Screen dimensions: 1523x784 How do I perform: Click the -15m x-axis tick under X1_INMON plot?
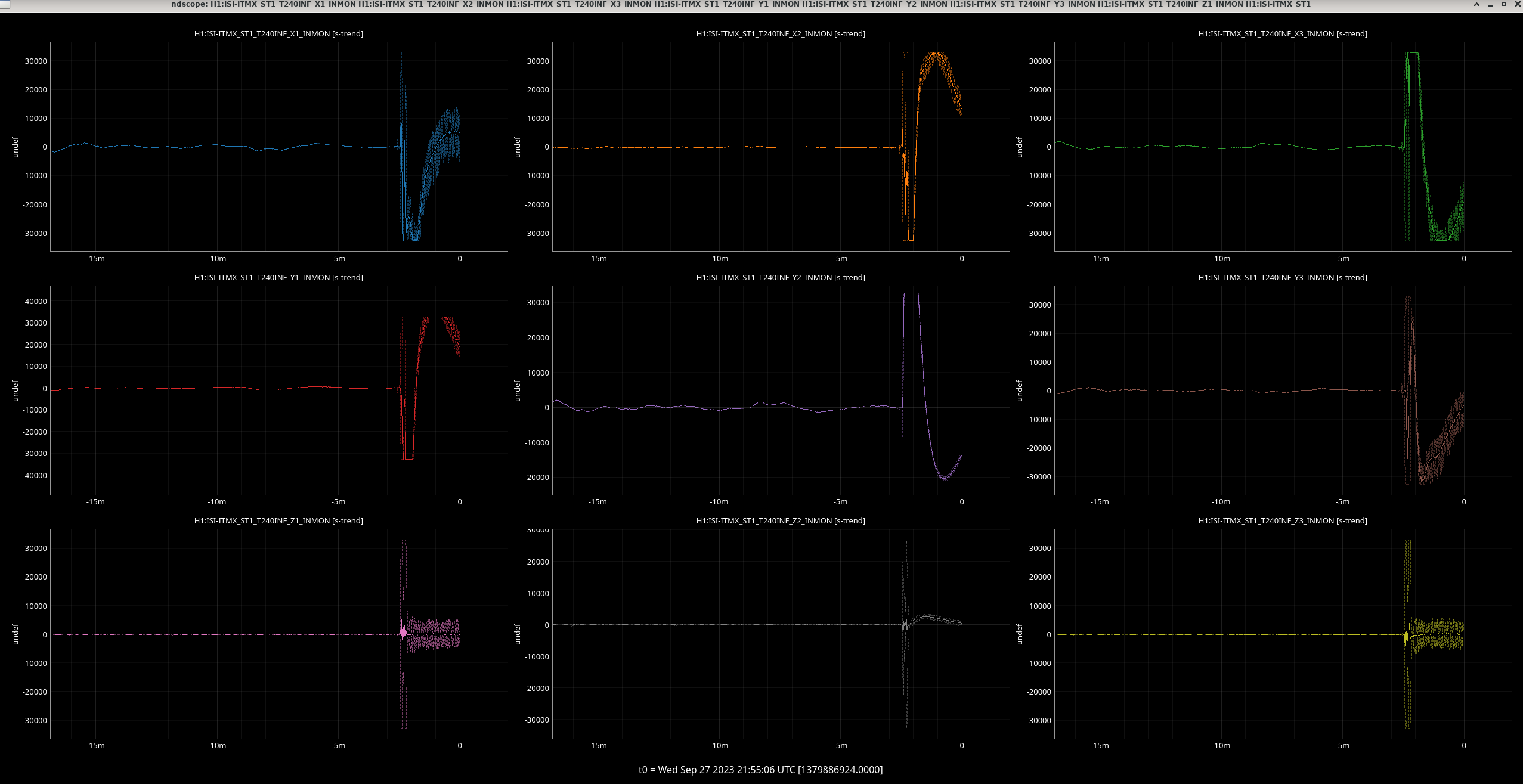coord(95,259)
